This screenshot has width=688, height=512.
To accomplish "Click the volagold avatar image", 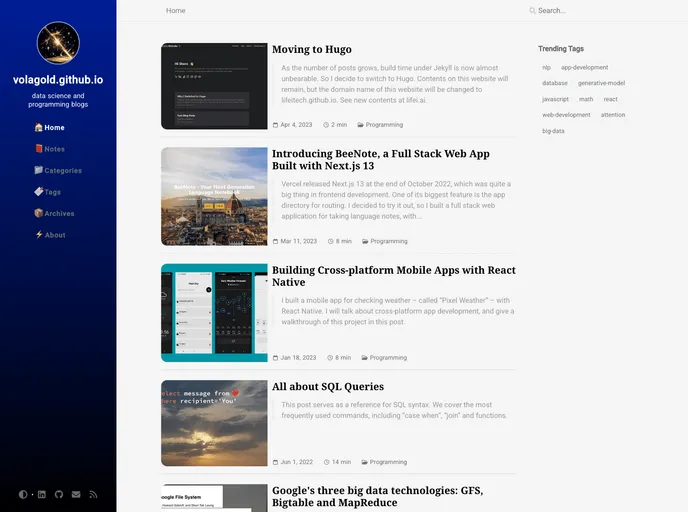I will 58,43.
